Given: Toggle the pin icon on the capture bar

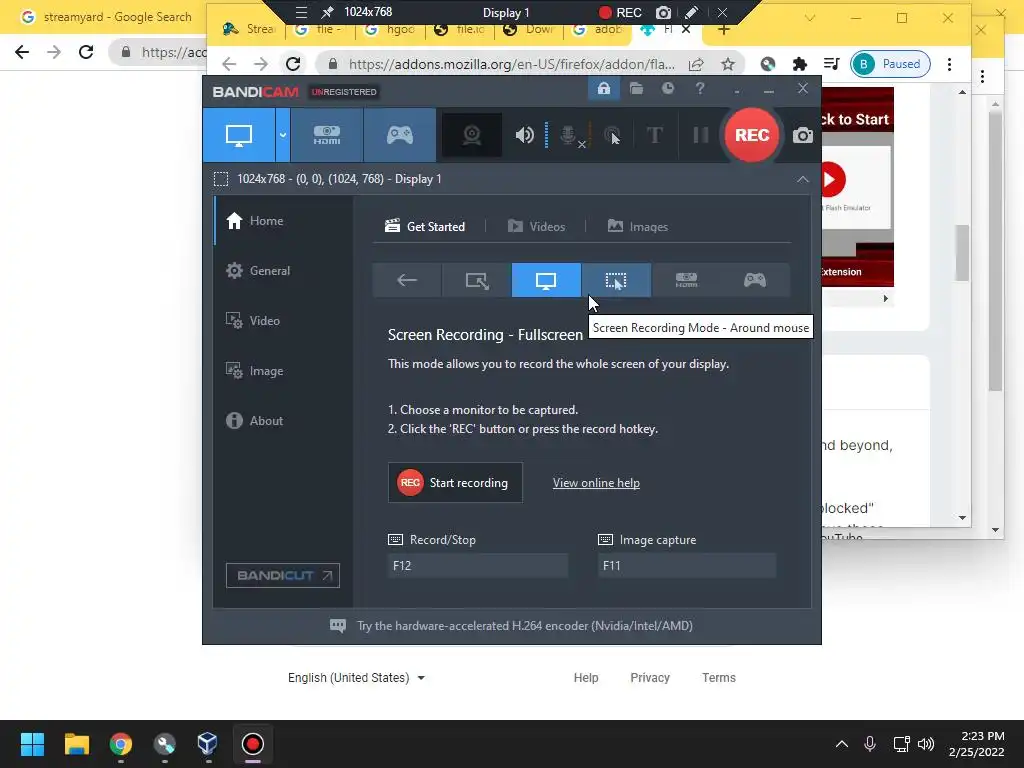Looking at the screenshot, I should pos(327,12).
